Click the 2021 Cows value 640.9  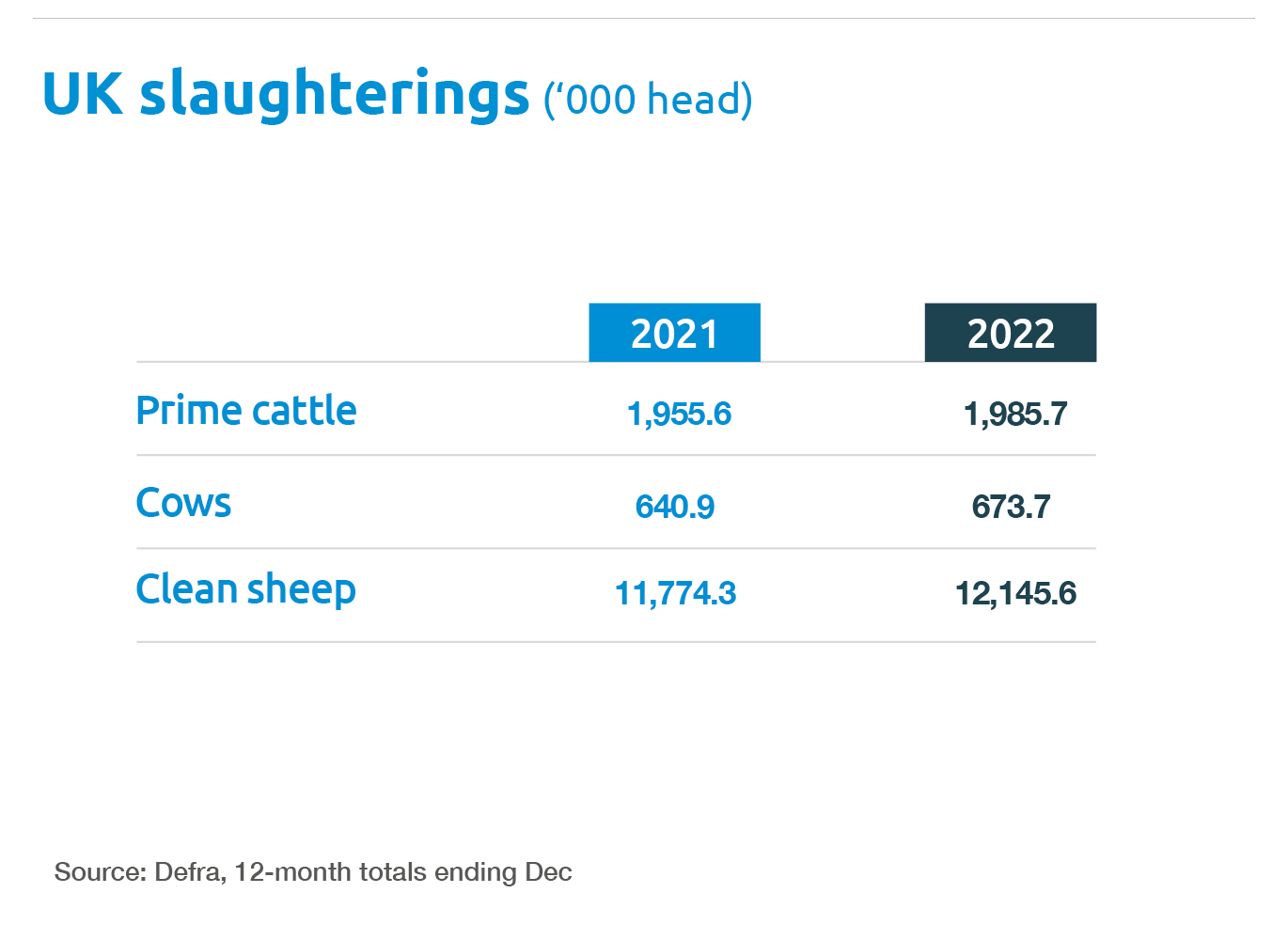675,507
